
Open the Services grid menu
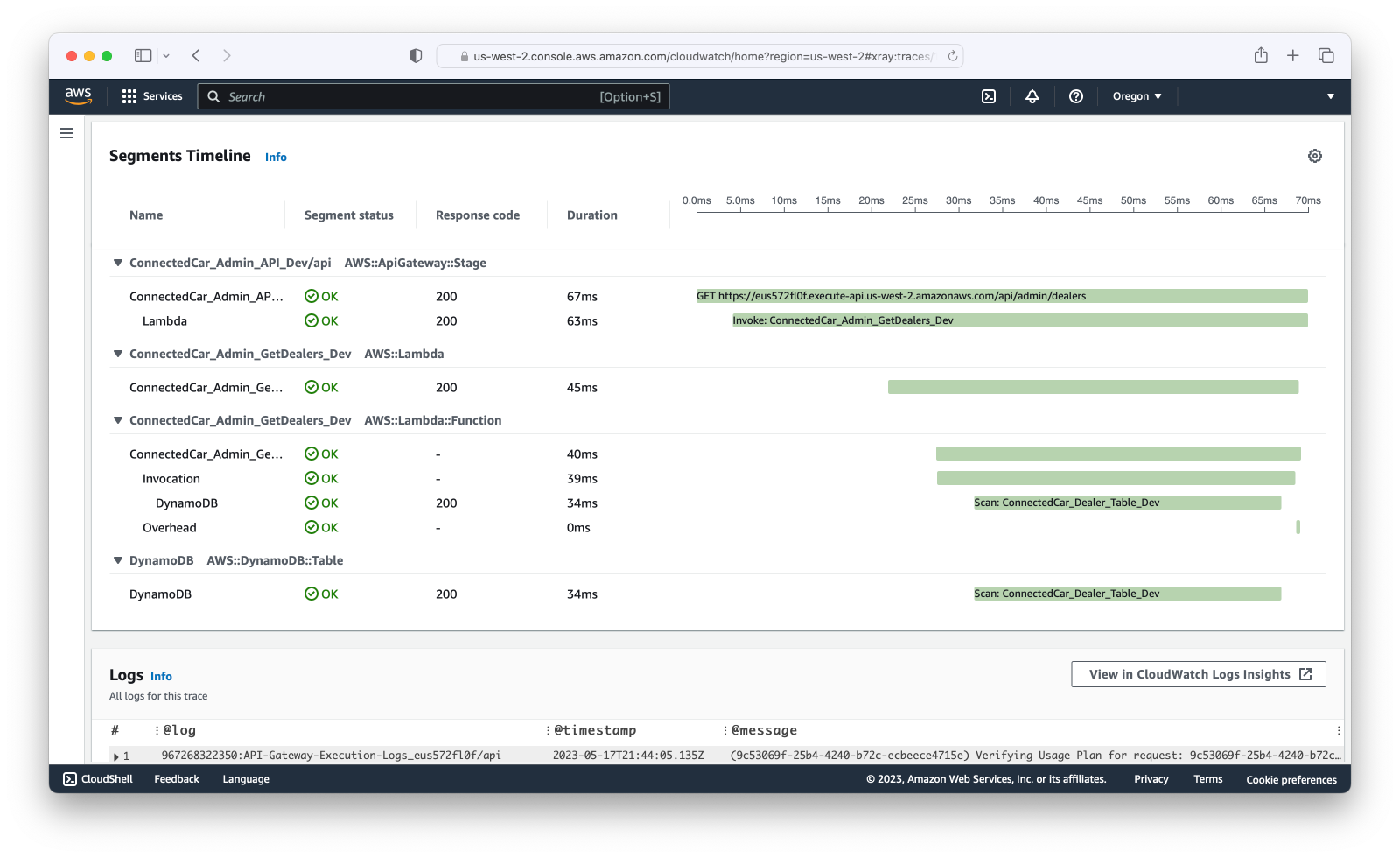point(152,96)
